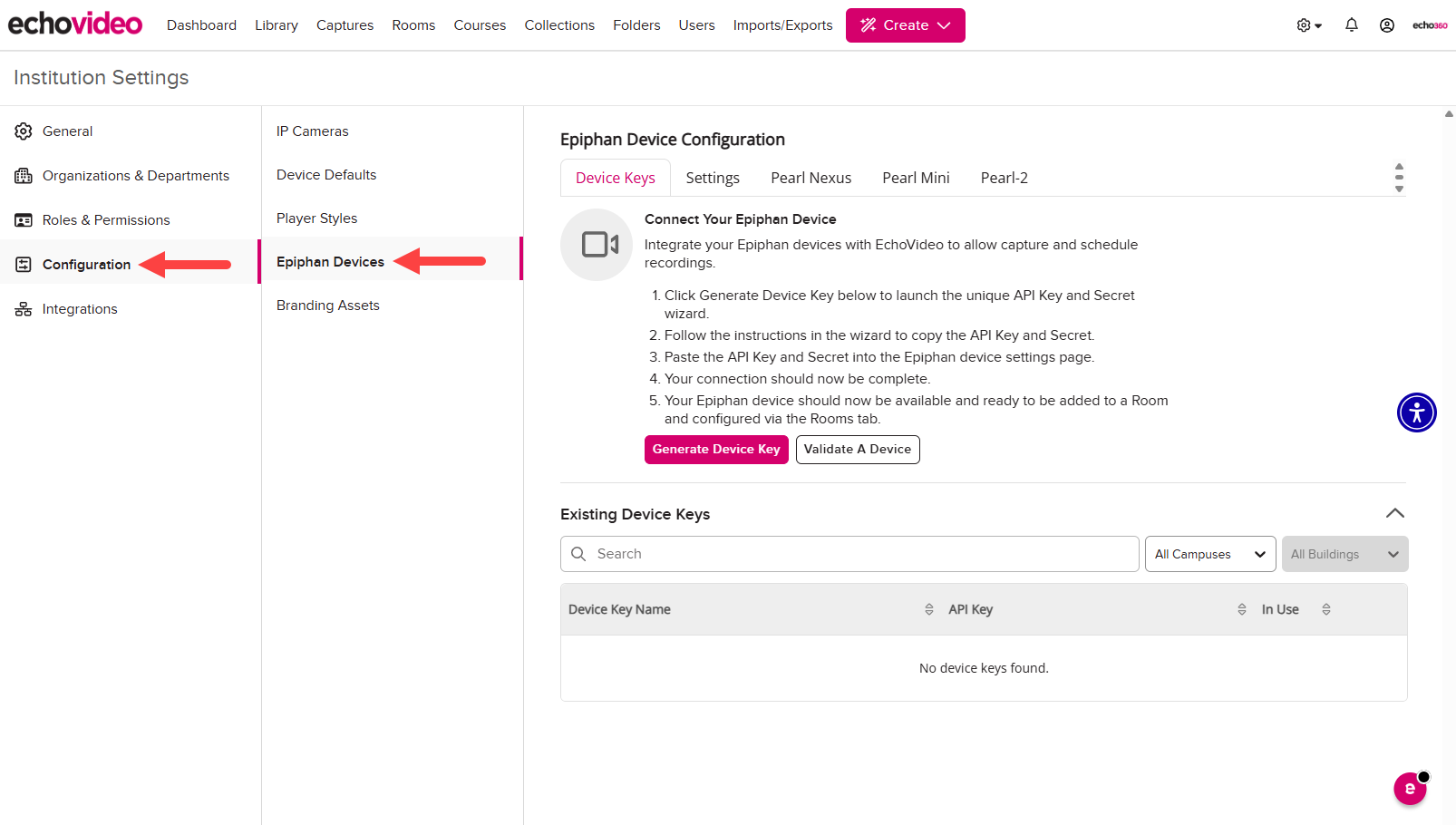Click the 'No device keys found.' message
The width and height of the screenshot is (1456, 825).
click(984, 668)
